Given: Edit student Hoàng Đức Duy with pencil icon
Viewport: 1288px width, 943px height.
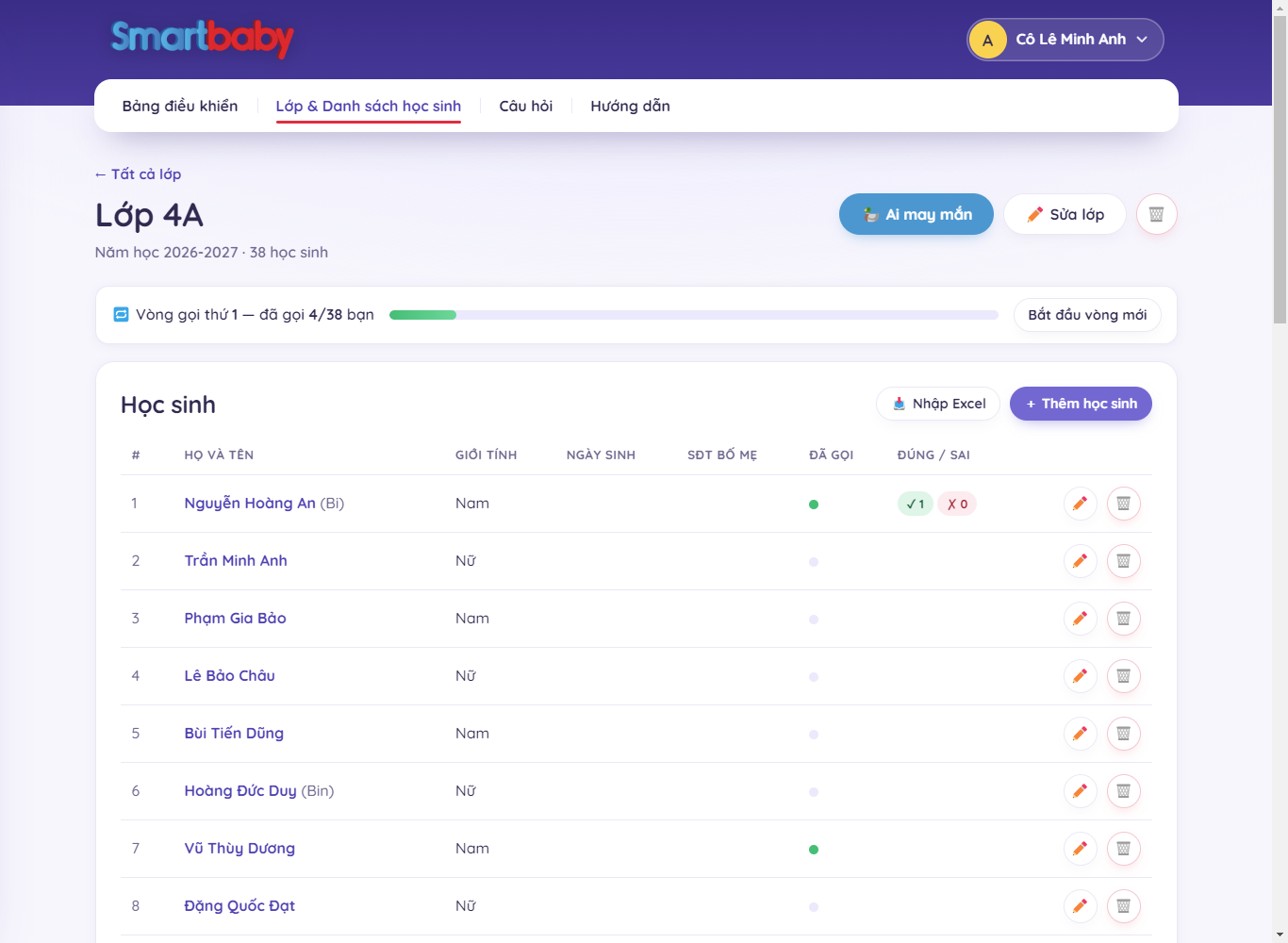Looking at the screenshot, I should (1081, 791).
